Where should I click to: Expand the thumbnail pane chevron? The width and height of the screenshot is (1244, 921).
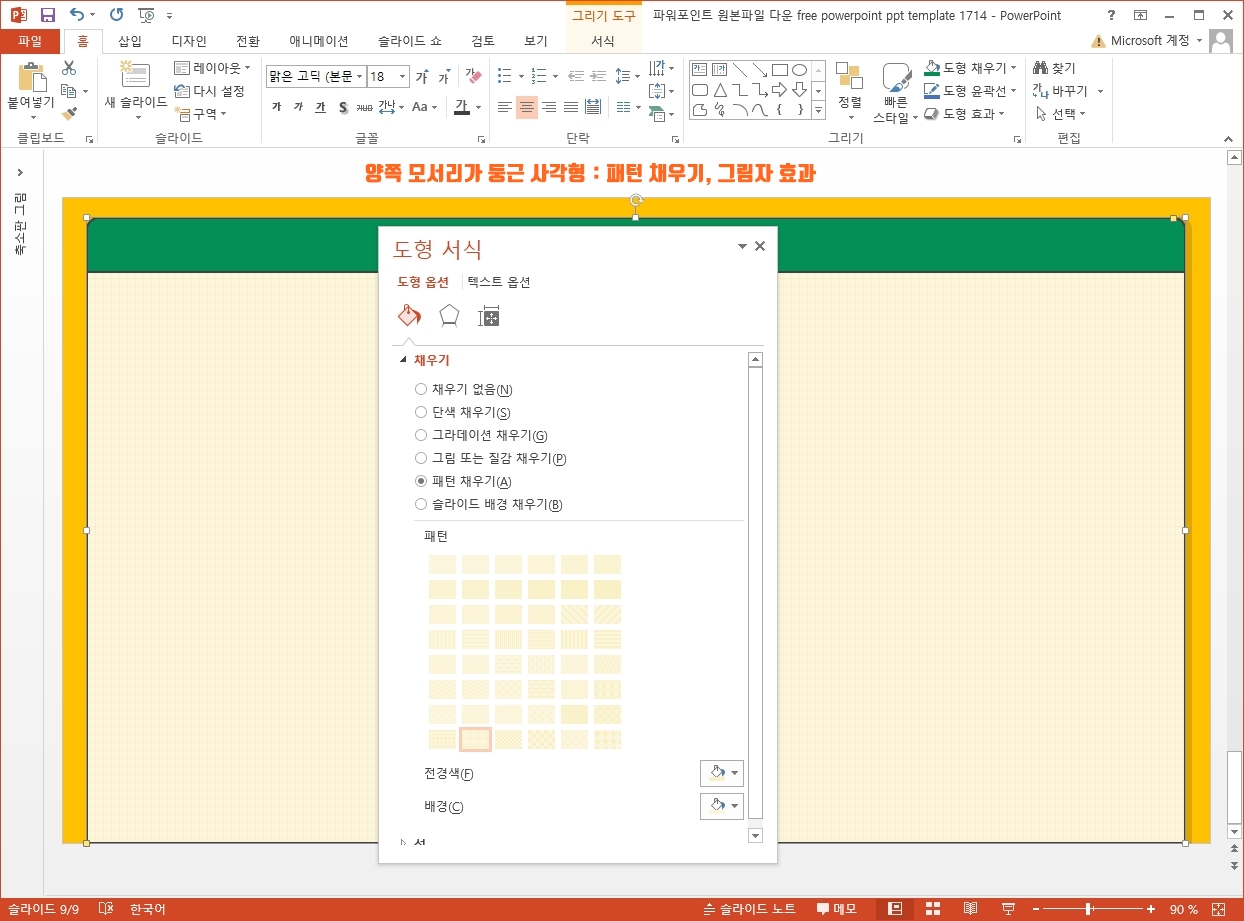coord(20,173)
